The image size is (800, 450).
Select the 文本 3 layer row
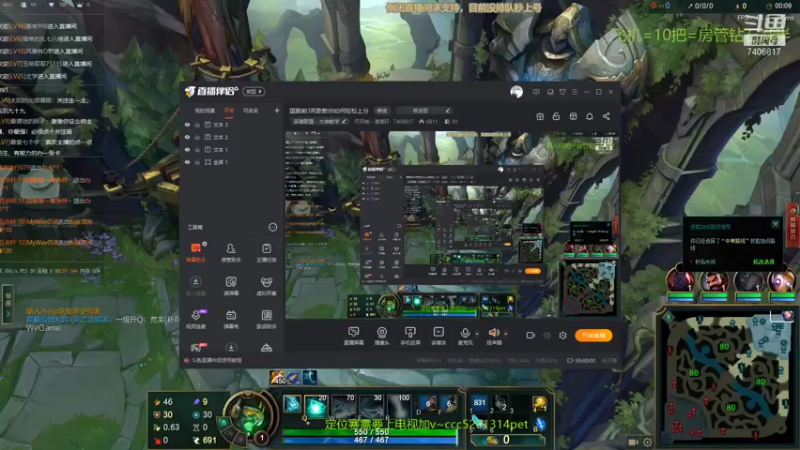coord(232,124)
